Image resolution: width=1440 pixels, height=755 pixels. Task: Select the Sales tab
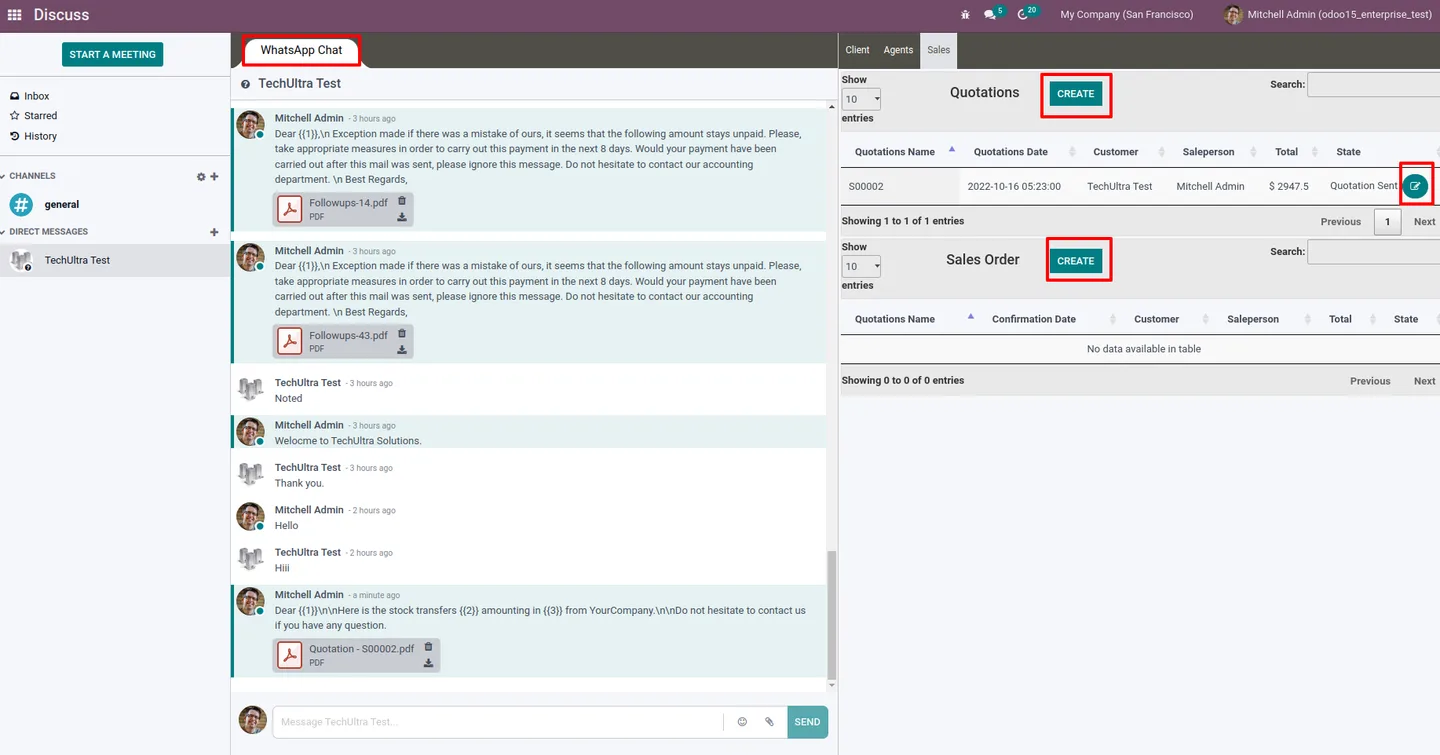click(x=938, y=50)
